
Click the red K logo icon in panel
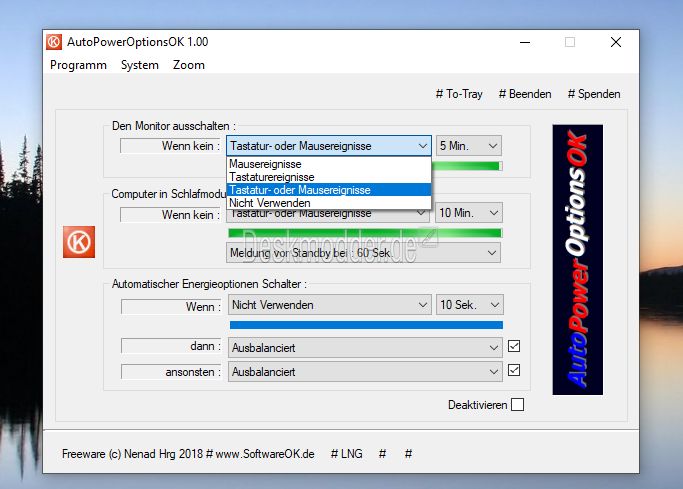tap(79, 242)
